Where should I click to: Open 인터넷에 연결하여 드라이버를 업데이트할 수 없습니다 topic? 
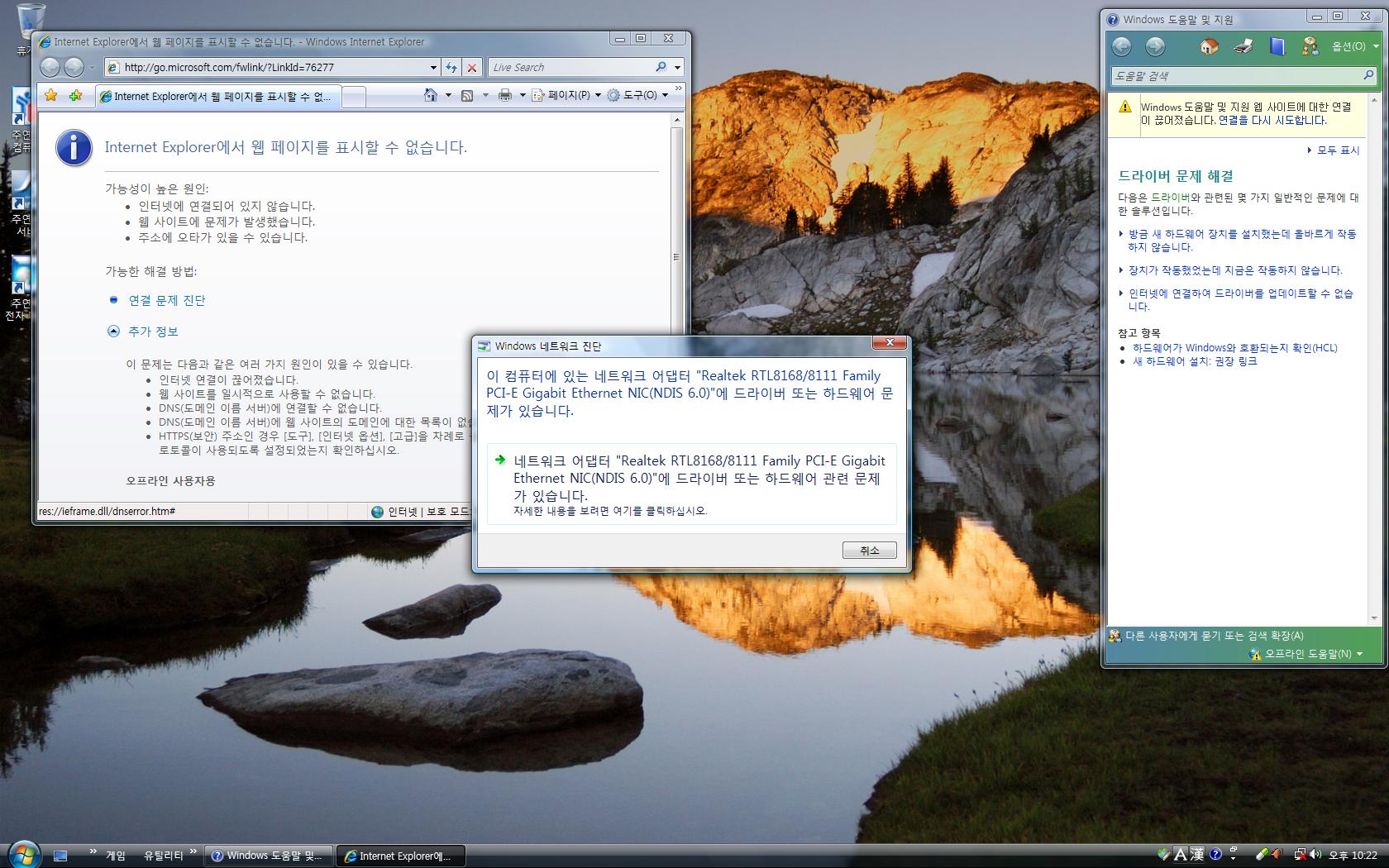pyautogui.click(x=1240, y=300)
